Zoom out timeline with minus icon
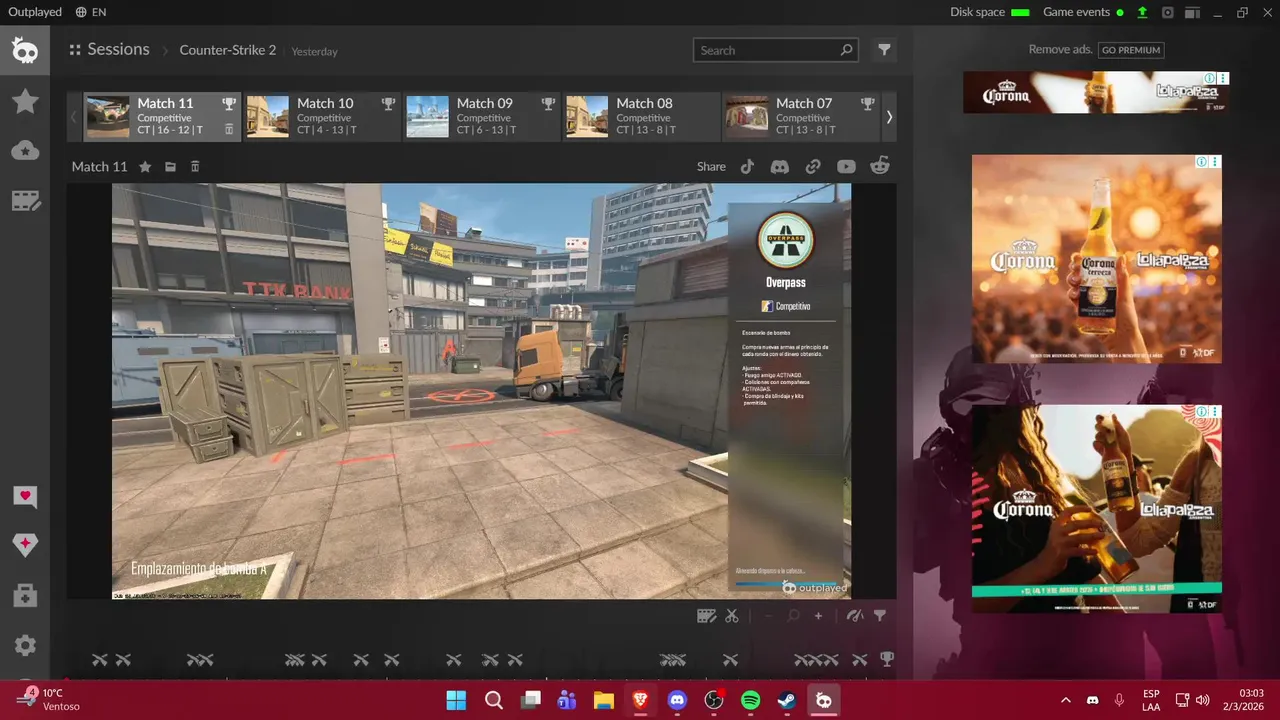 click(769, 616)
